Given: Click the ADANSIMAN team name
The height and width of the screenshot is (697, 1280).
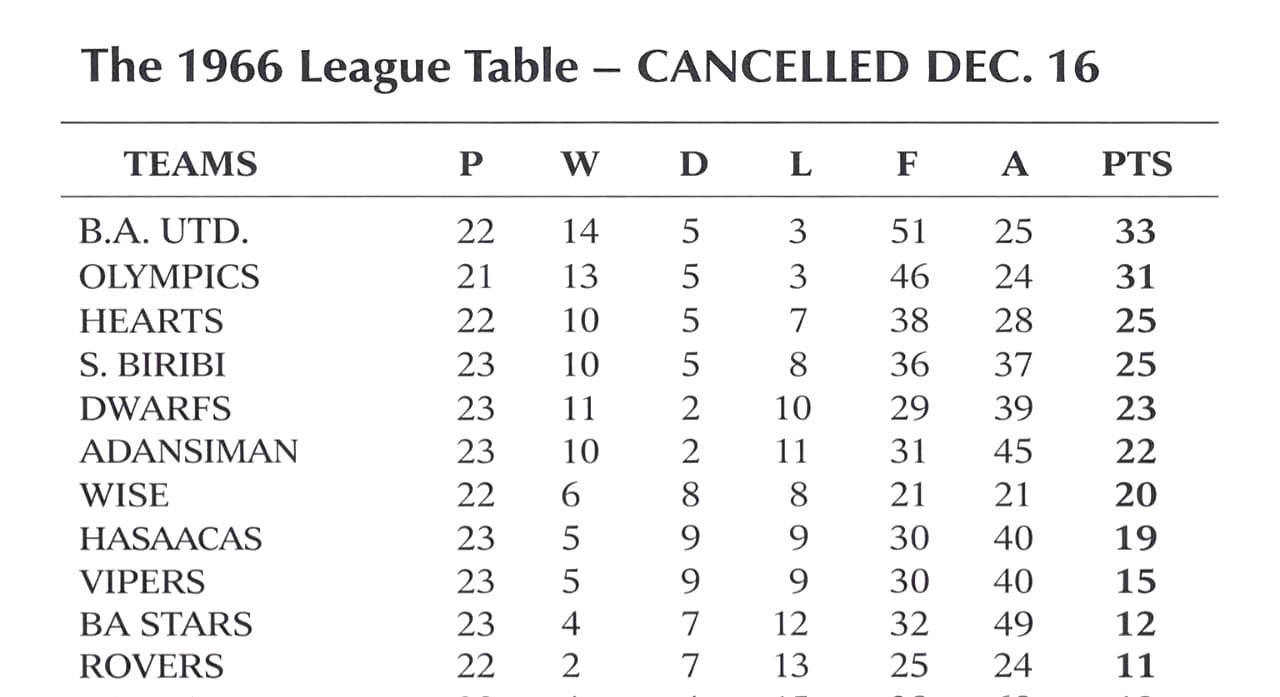Looking at the screenshot, I should click(x=188, y=452).
